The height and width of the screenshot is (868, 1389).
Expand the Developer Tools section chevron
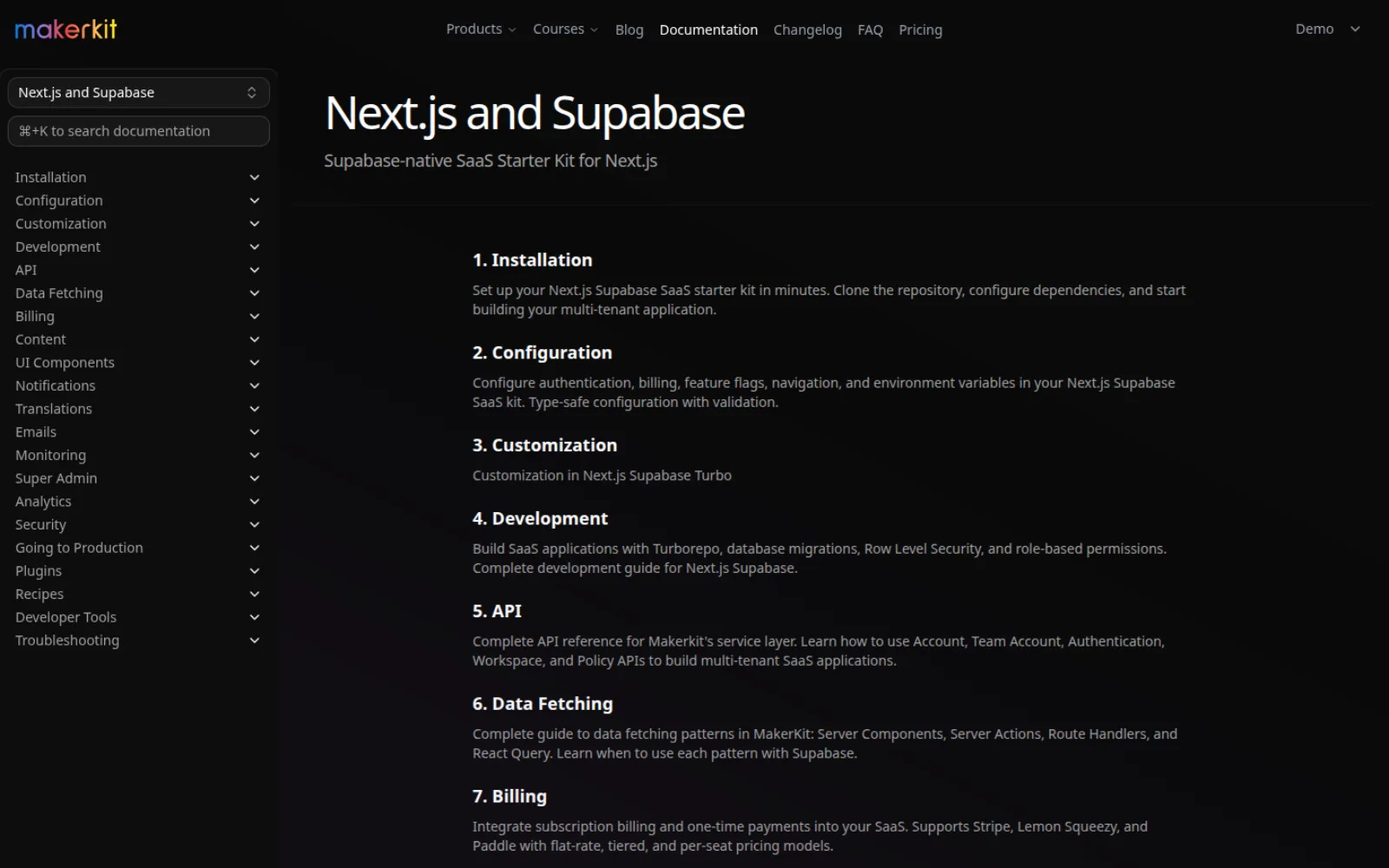[254, 617]
